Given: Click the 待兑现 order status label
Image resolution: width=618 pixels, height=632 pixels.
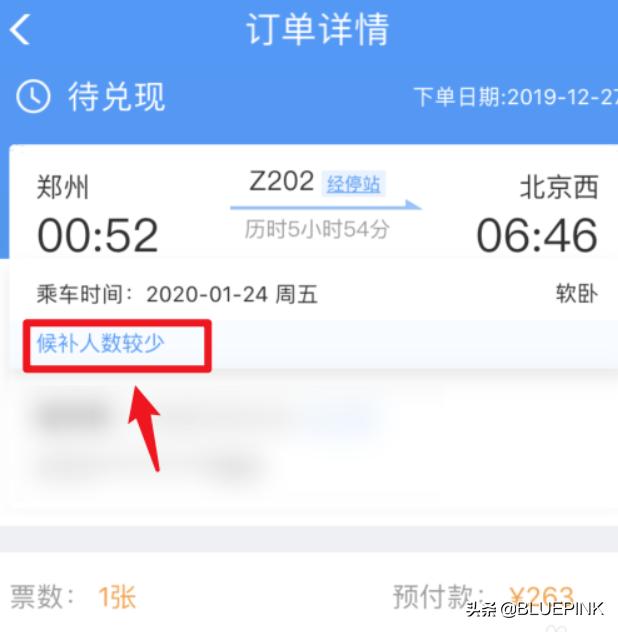Looking at the screenshot, I should (x=117, y=96).
